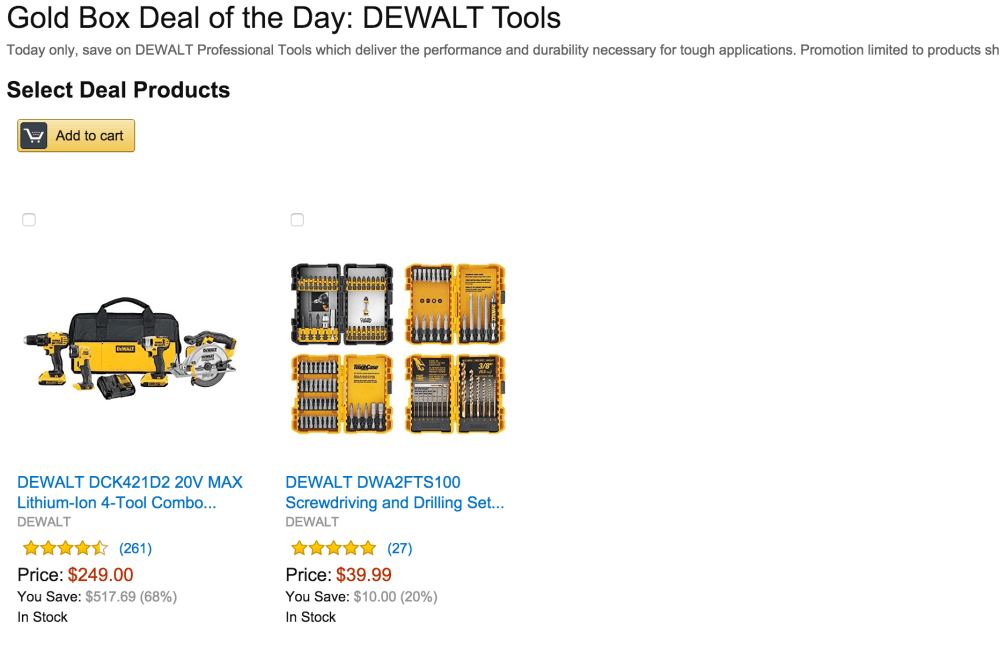The width and height of the screenshot is (1000, 654).
Task: Click the DEWALT brand name under the drilling set
Action: [312, 522]
